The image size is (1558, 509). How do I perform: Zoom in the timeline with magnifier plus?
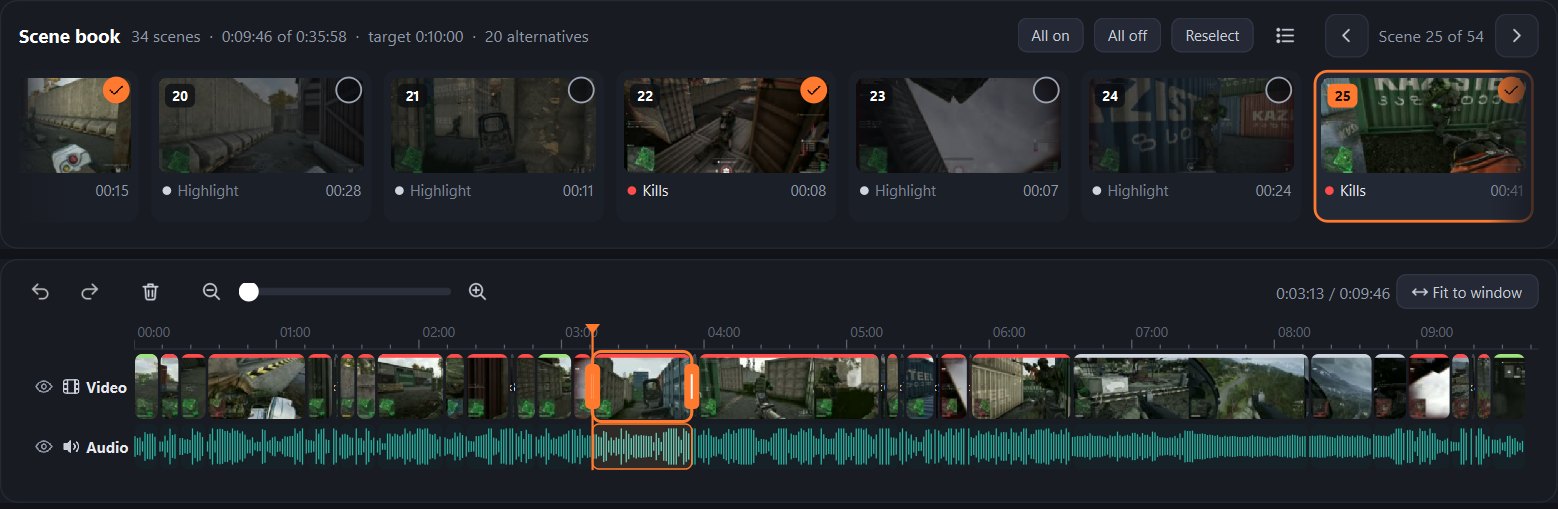pos(477,292)
